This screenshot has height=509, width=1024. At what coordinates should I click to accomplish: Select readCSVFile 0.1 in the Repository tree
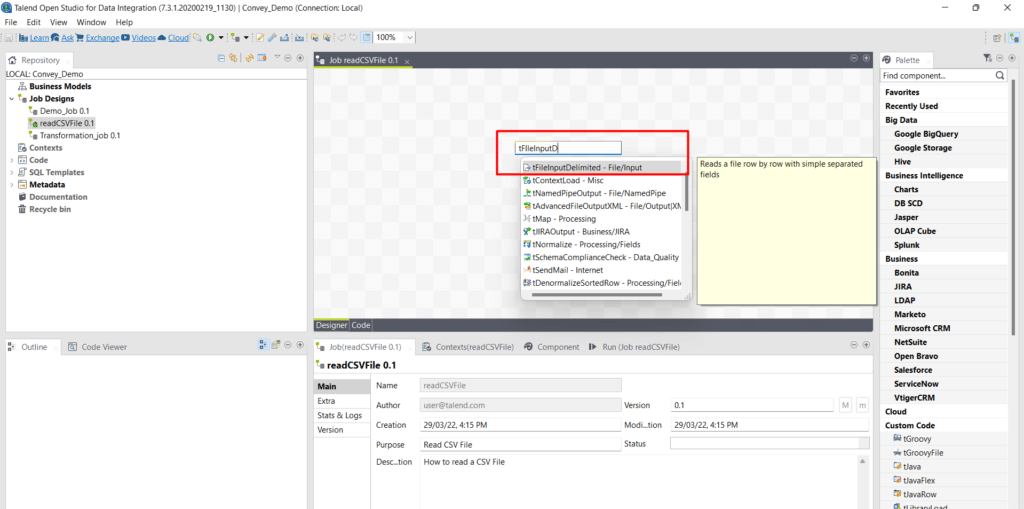67,123
